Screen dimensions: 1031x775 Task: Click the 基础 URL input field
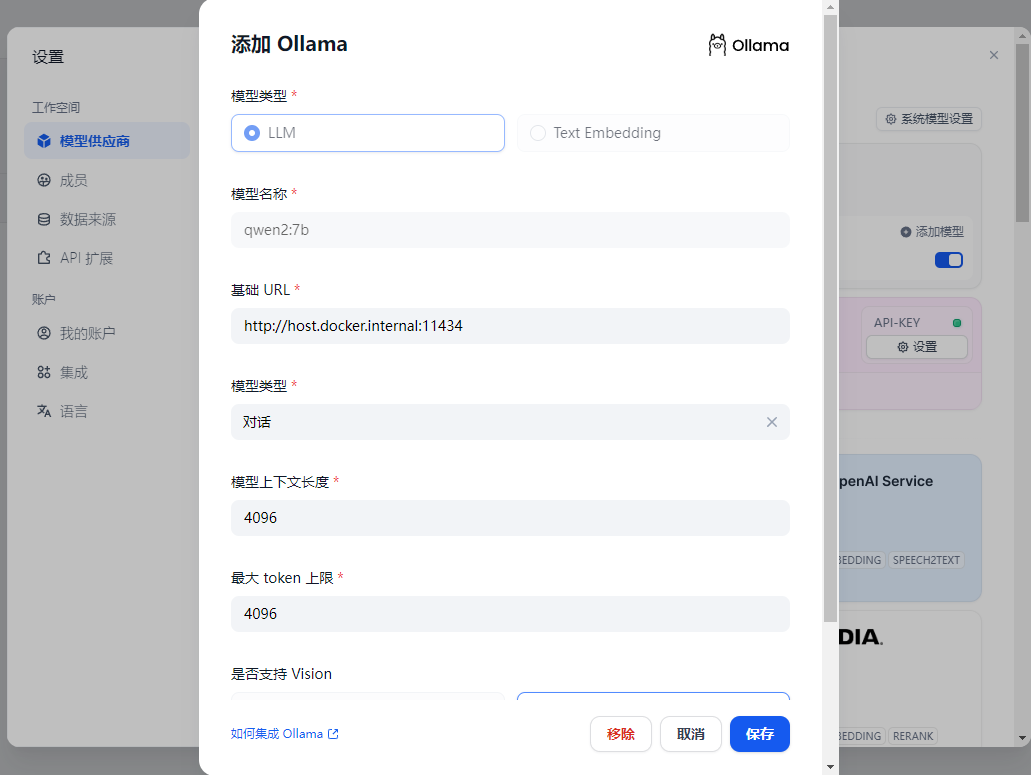[x=510, y=326]
